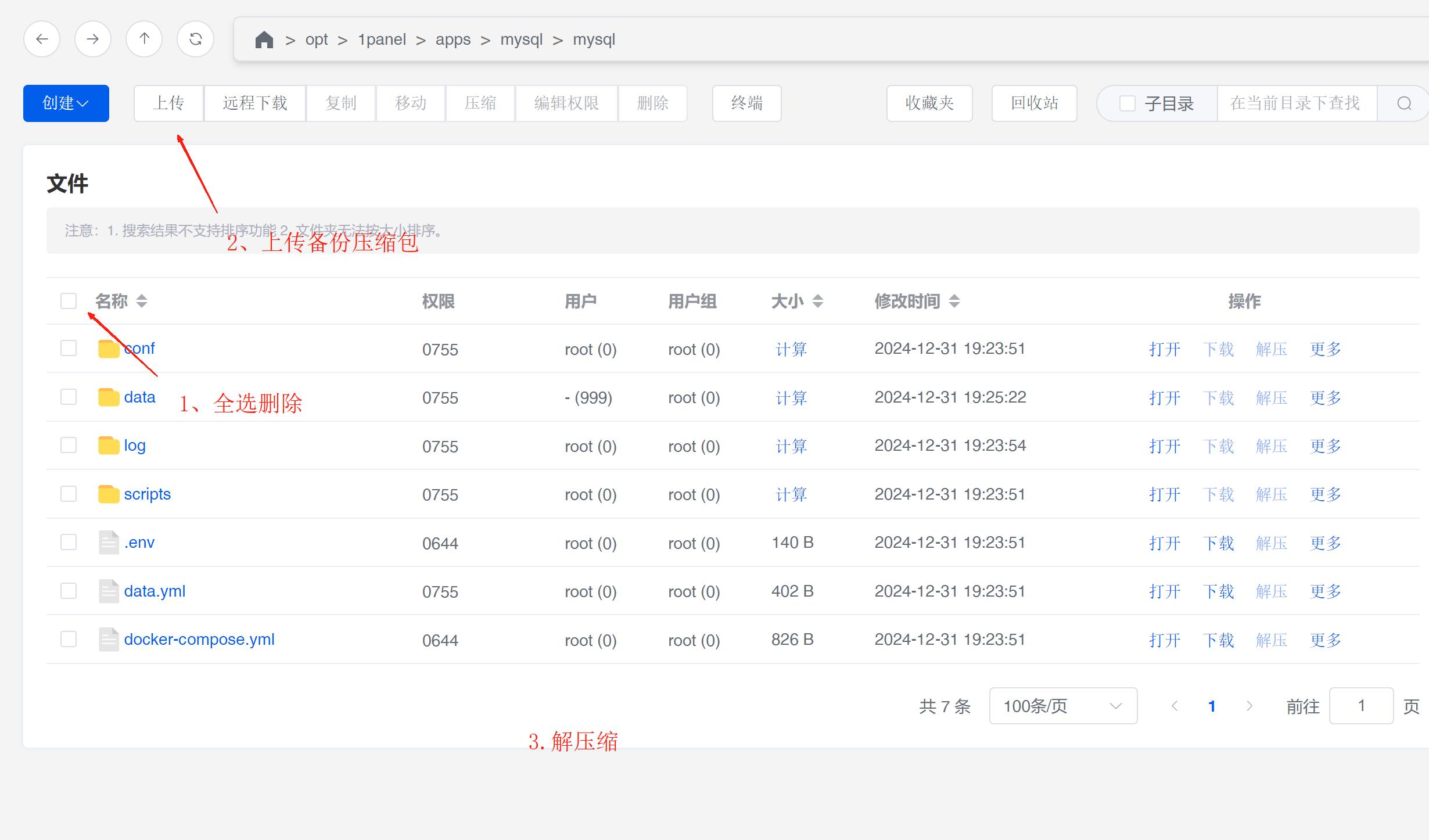Open 更多 menu for docker-compose.yml
Viewport: 1429px width, 840px height.
click(x=1325, y=640)
